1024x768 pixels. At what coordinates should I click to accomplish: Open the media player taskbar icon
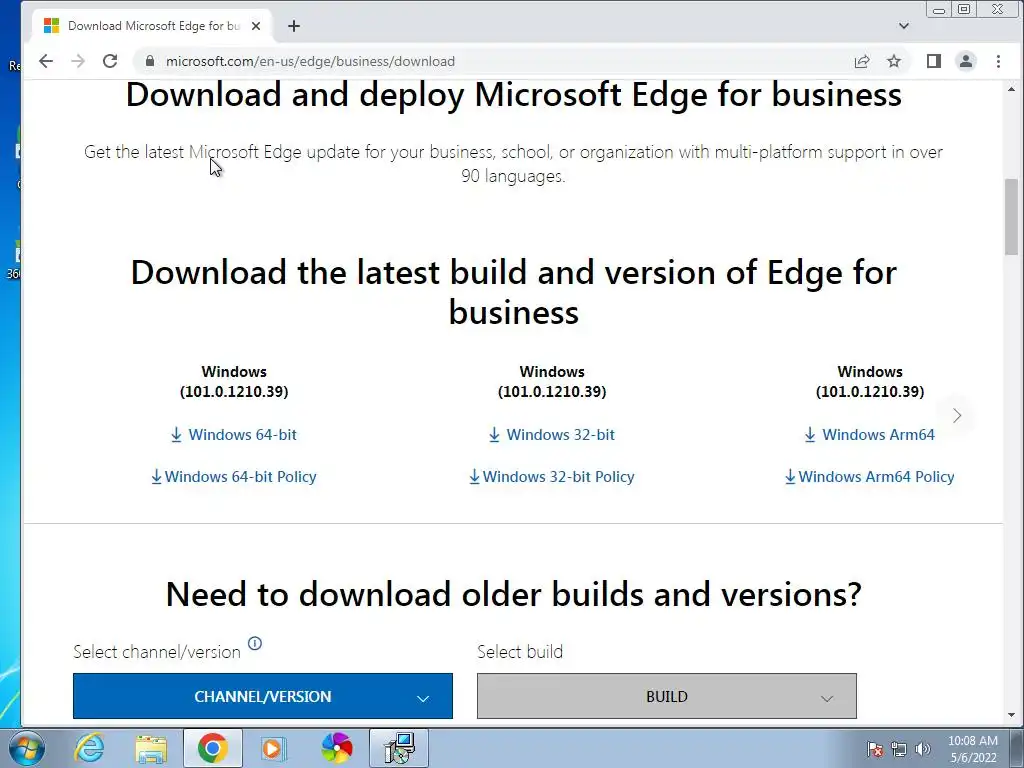[x=274, y=748]
